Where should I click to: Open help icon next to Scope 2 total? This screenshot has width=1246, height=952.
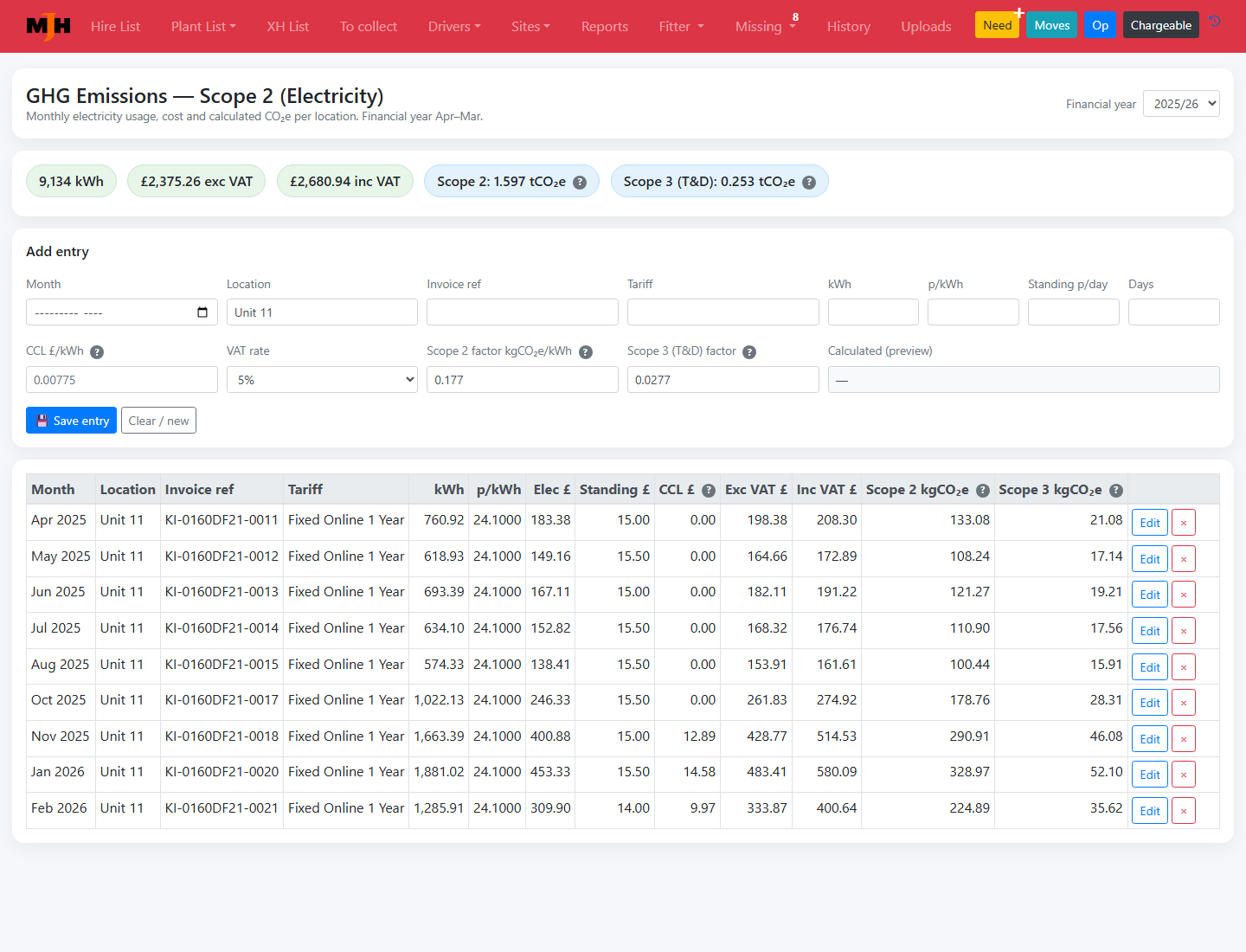tap(580, 183)
